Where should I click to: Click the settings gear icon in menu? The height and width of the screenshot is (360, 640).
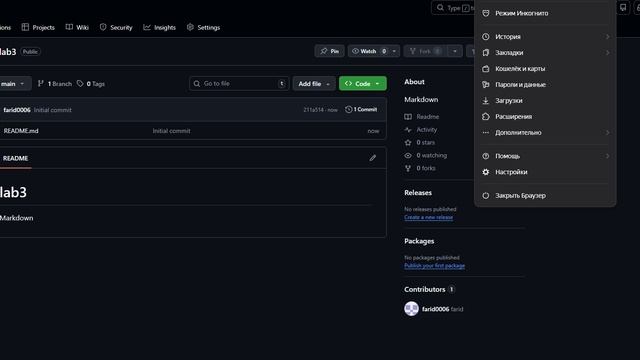tap(486, 172)
